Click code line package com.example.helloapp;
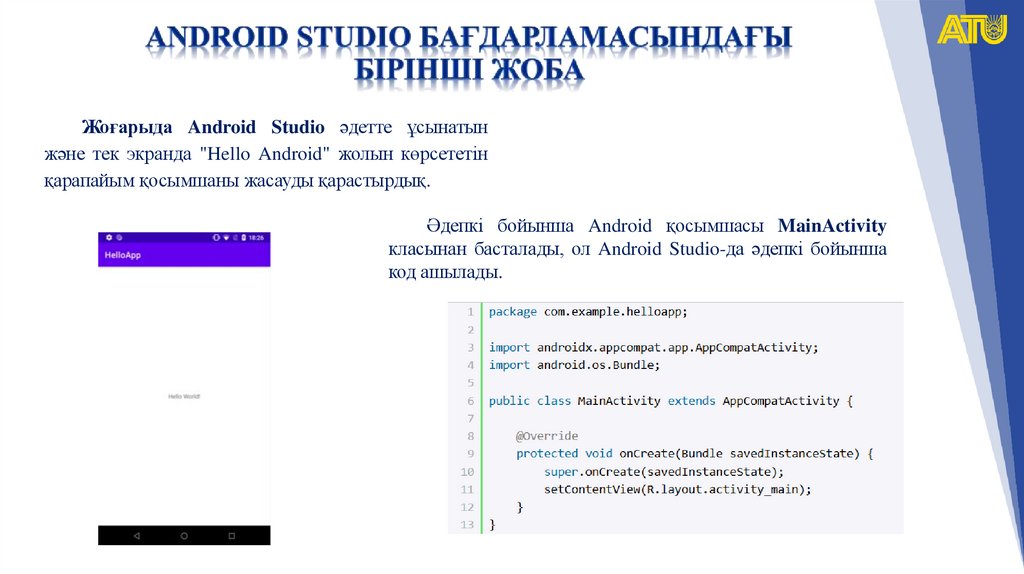 point(588,312)
